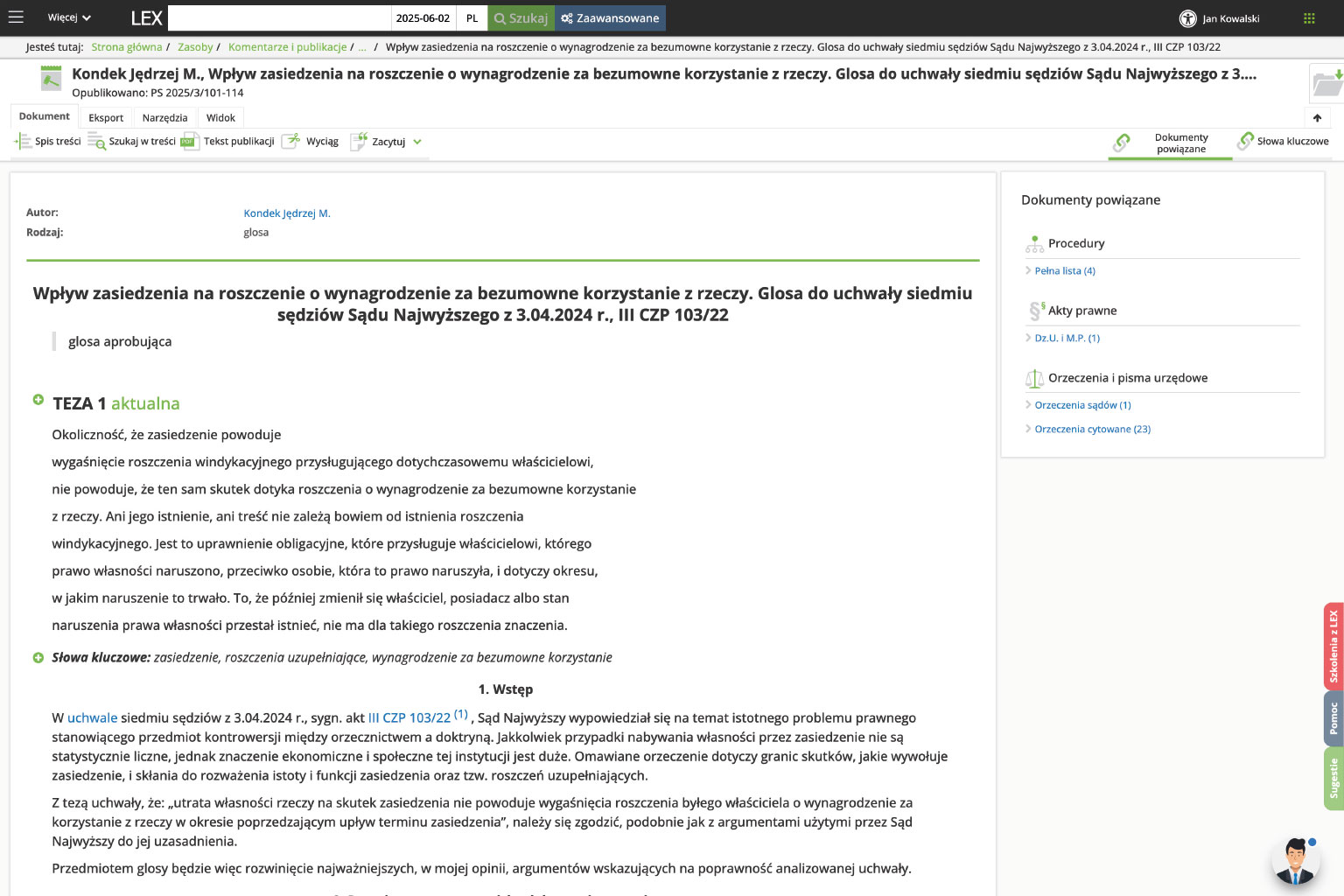Open the apps grid icon
Image resolution: width=1344 pixels, height=896 pixels.
coord(1309,18)
